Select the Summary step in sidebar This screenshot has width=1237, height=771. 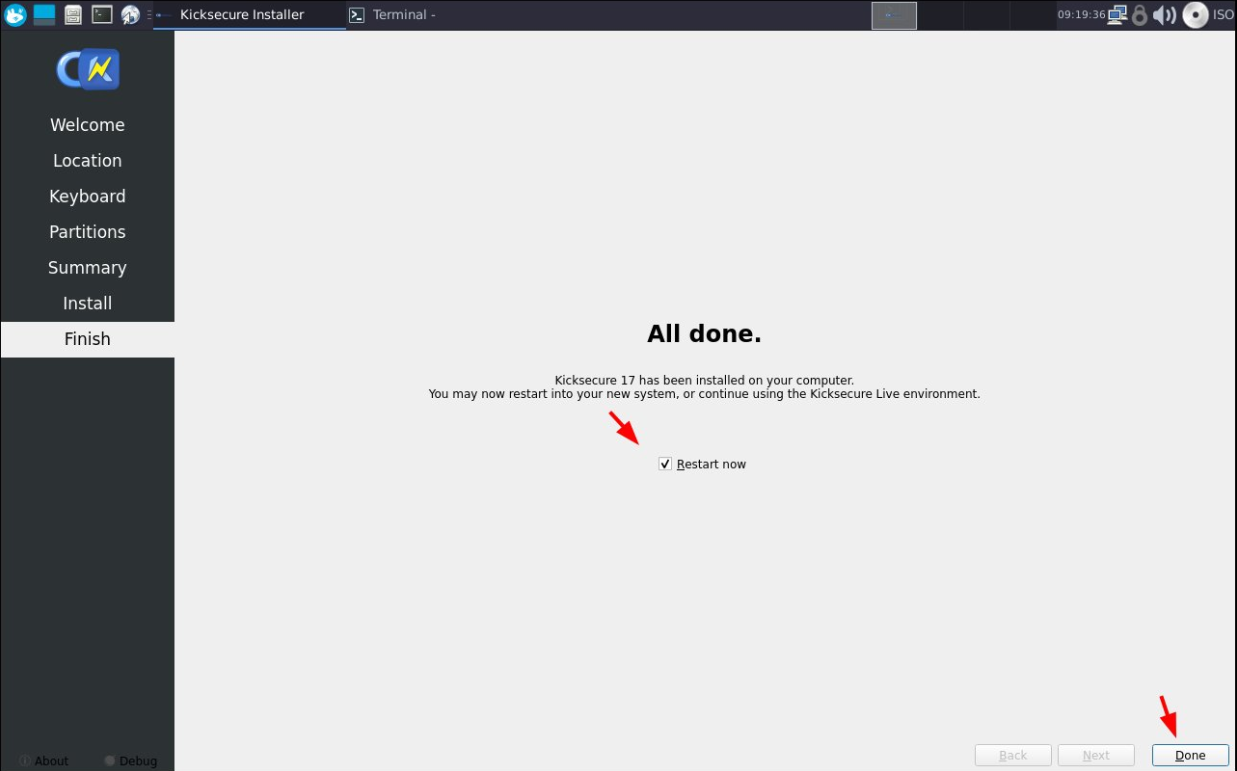87,268
